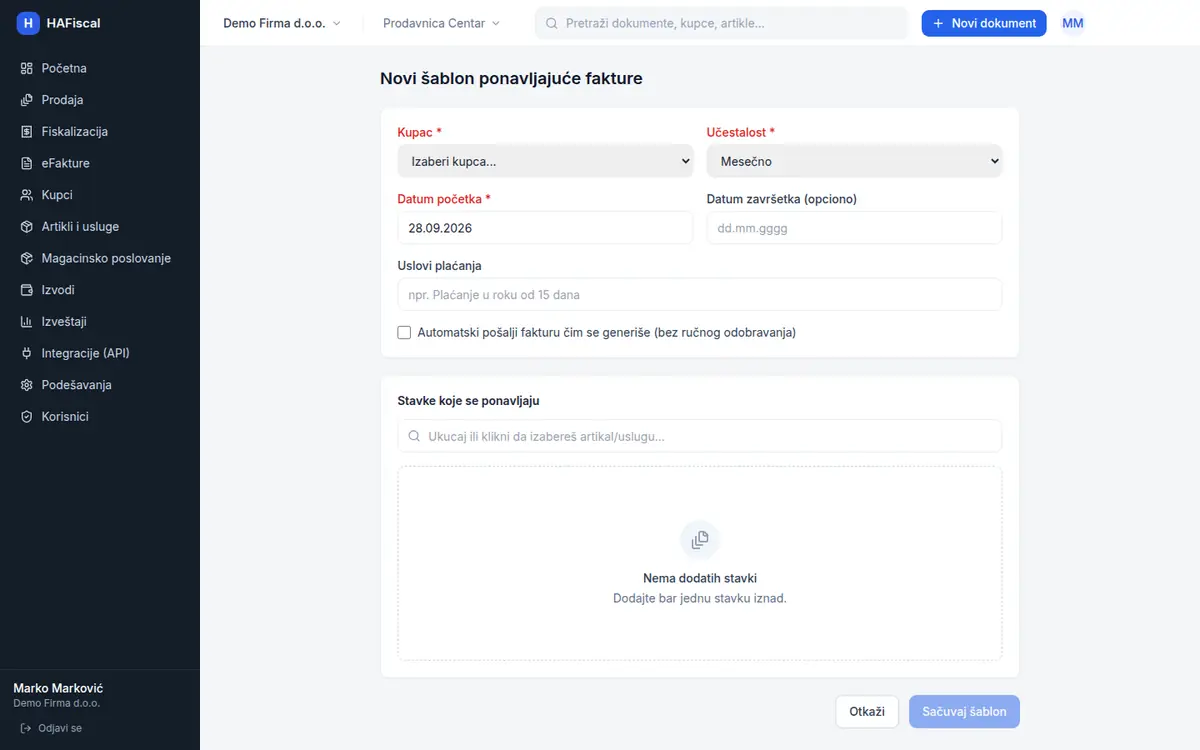
Task: Open Početna in the sidebar
Action: pyautogui.click(x=100, y=68)
